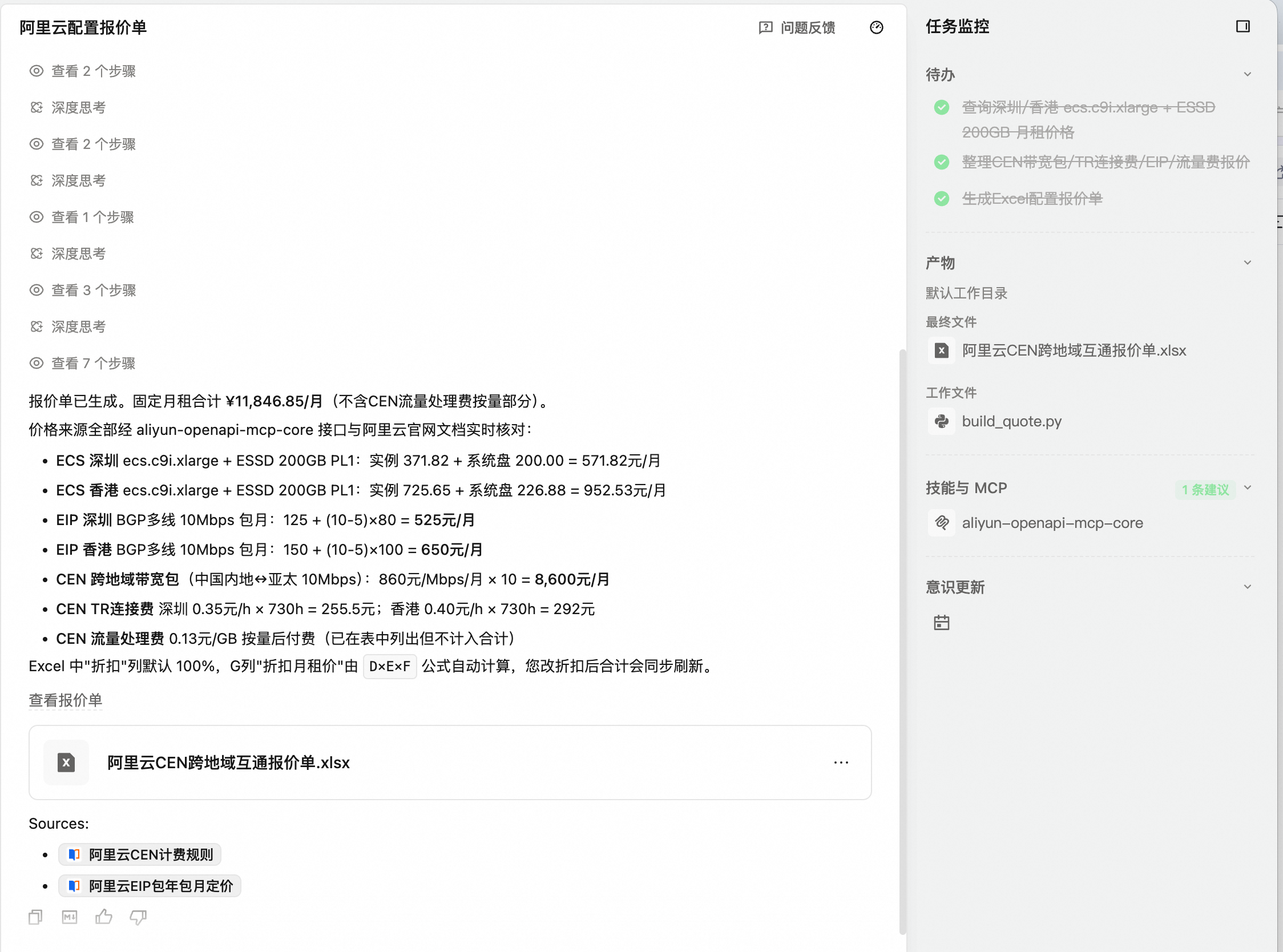Open the 问题反馈 feedback icon
1283x952 pixels.
765,27
